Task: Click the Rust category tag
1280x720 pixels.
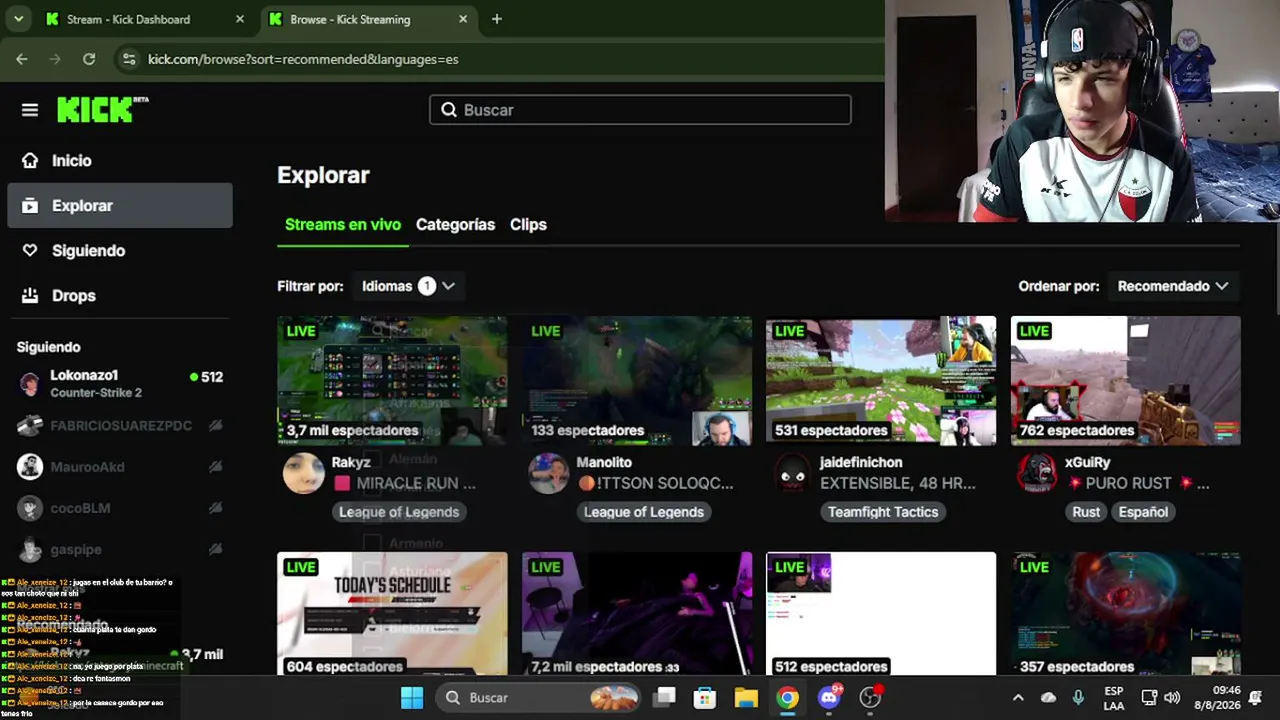Action: pyautogui.click(x=1086, y=512)
